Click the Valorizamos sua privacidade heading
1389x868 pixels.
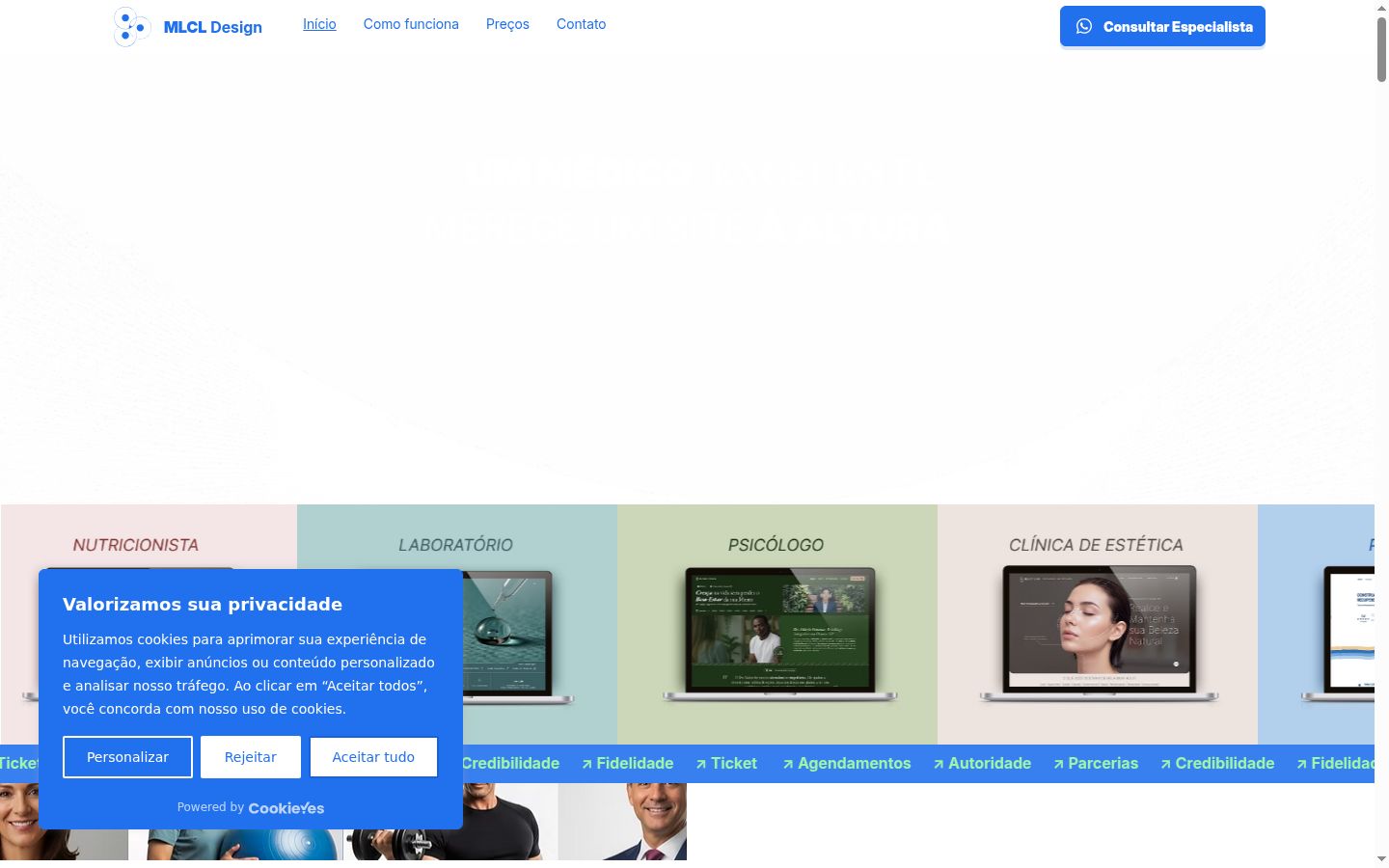click(x=203, y=605)
